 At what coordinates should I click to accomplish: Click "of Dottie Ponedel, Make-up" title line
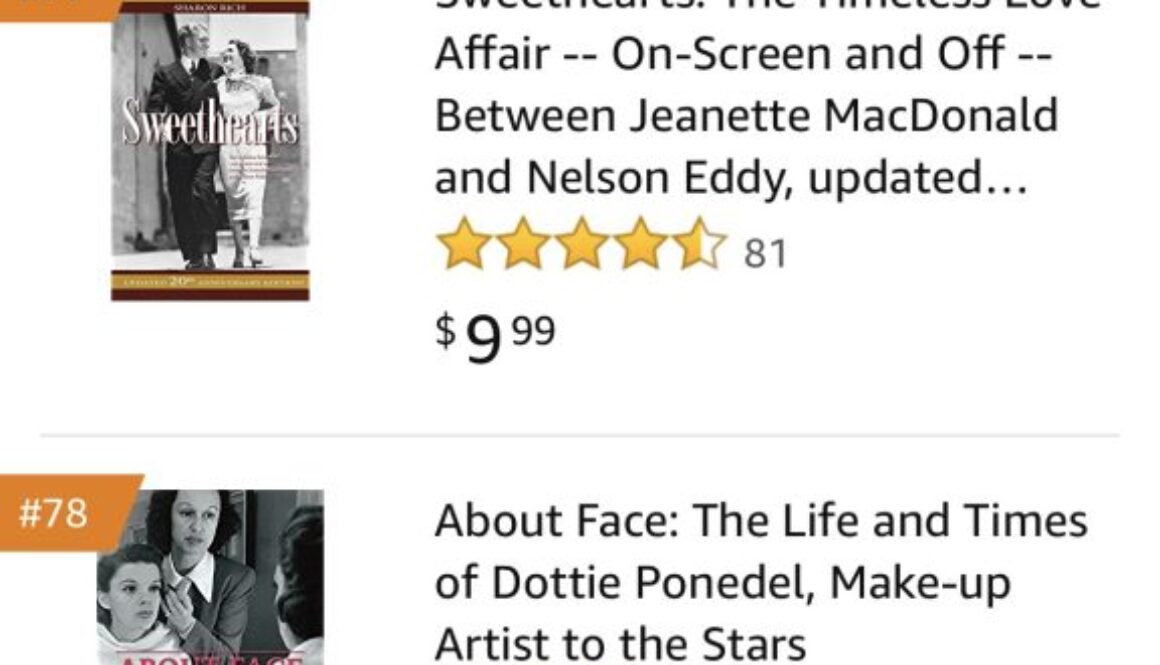tap(722, 582)
